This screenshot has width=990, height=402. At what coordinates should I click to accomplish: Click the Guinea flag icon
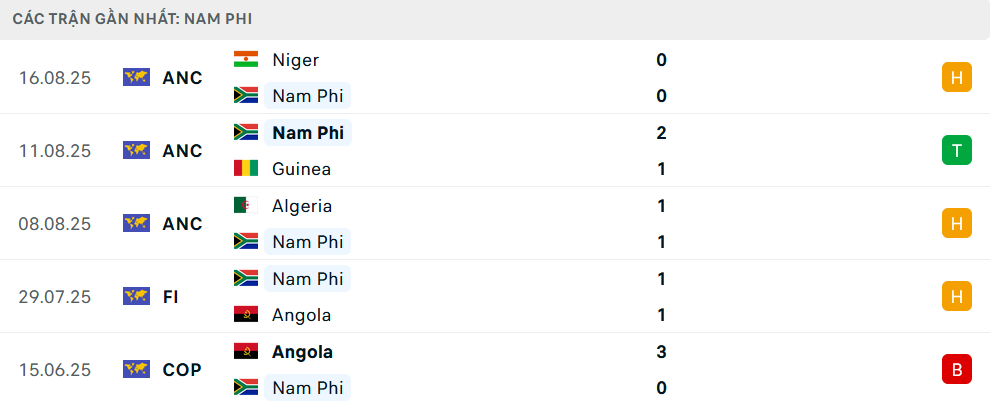coord(245,169)
